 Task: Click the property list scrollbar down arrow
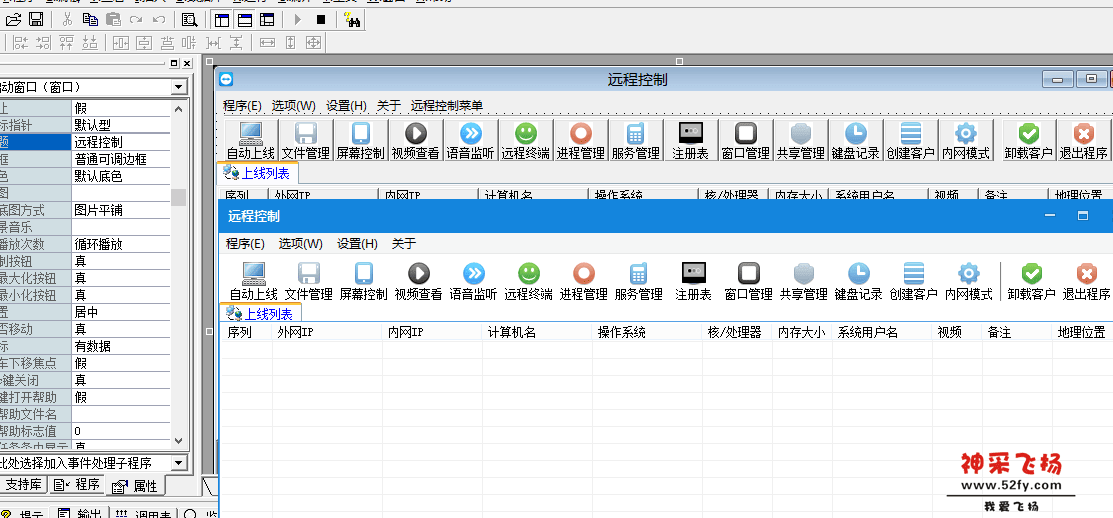click(179, 441)
